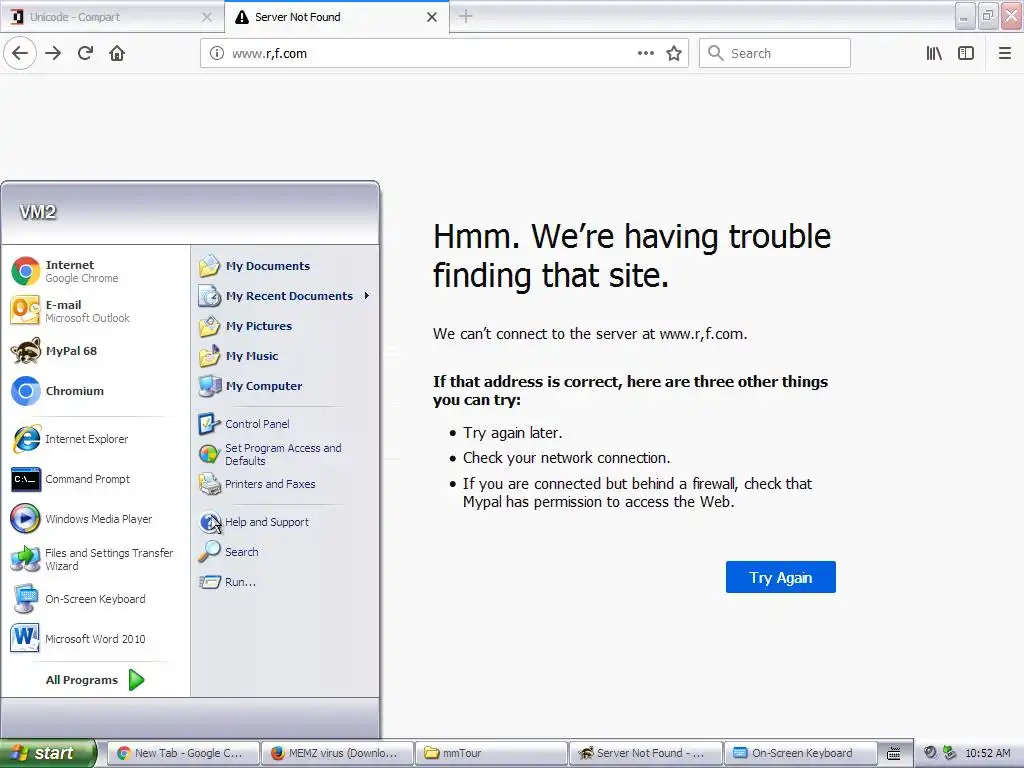Viewport: 1024px width, 768px height.
Task: Click the keyboard icon in the taskbar
Action: (893, 754)
